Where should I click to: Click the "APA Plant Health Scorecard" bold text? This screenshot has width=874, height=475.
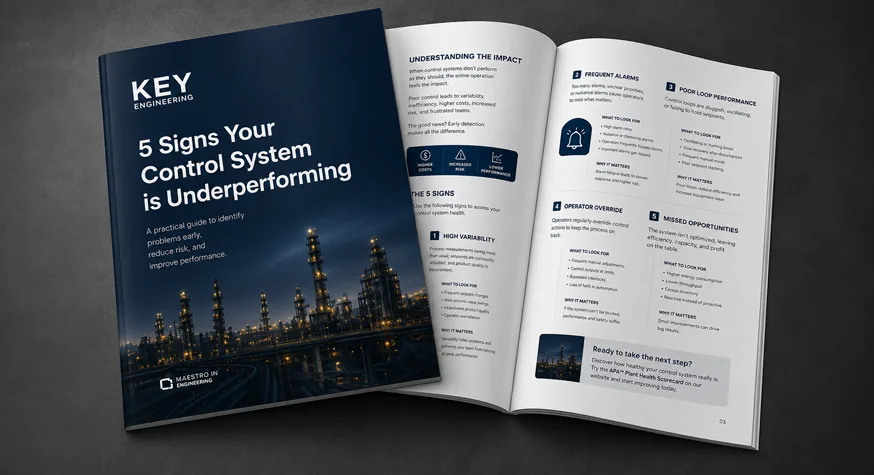pyautogui.click(x=645, y=375)
